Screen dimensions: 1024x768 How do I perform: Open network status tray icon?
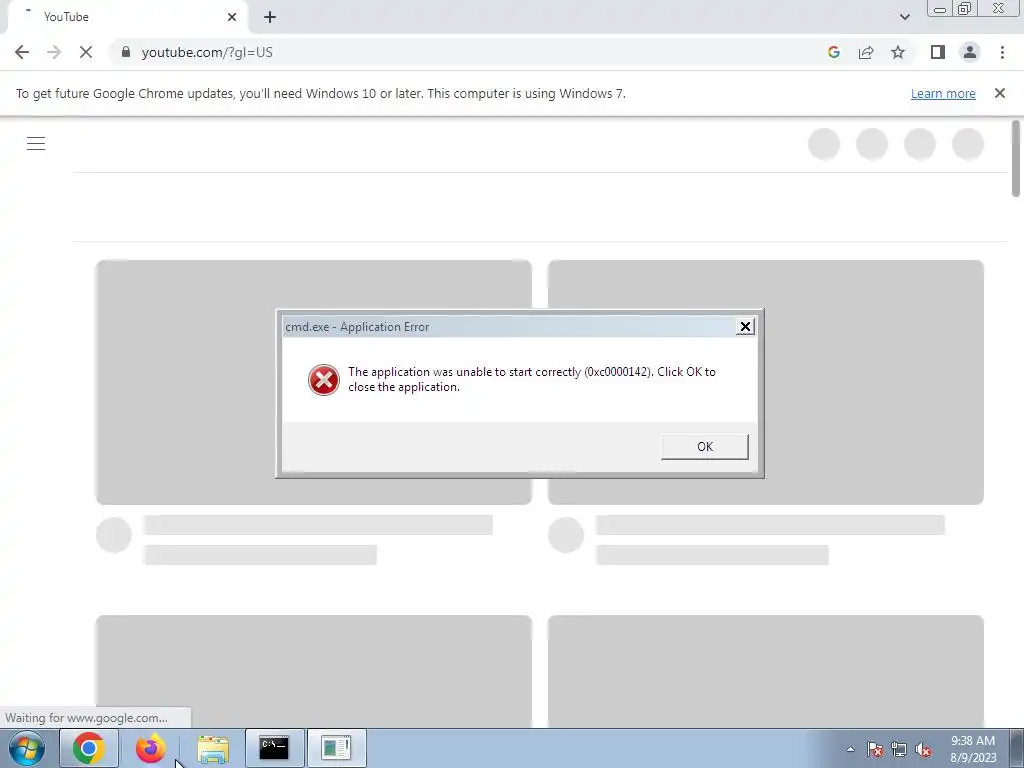pos(899,749)
